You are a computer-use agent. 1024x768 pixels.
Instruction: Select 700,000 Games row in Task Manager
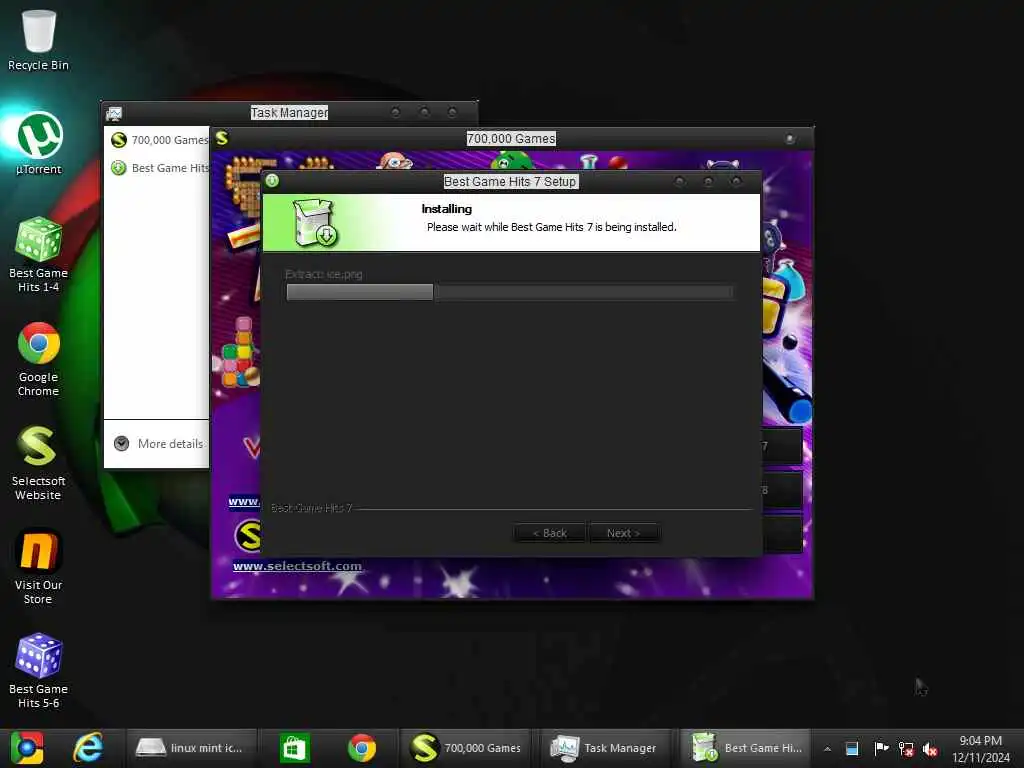[157, 140]
